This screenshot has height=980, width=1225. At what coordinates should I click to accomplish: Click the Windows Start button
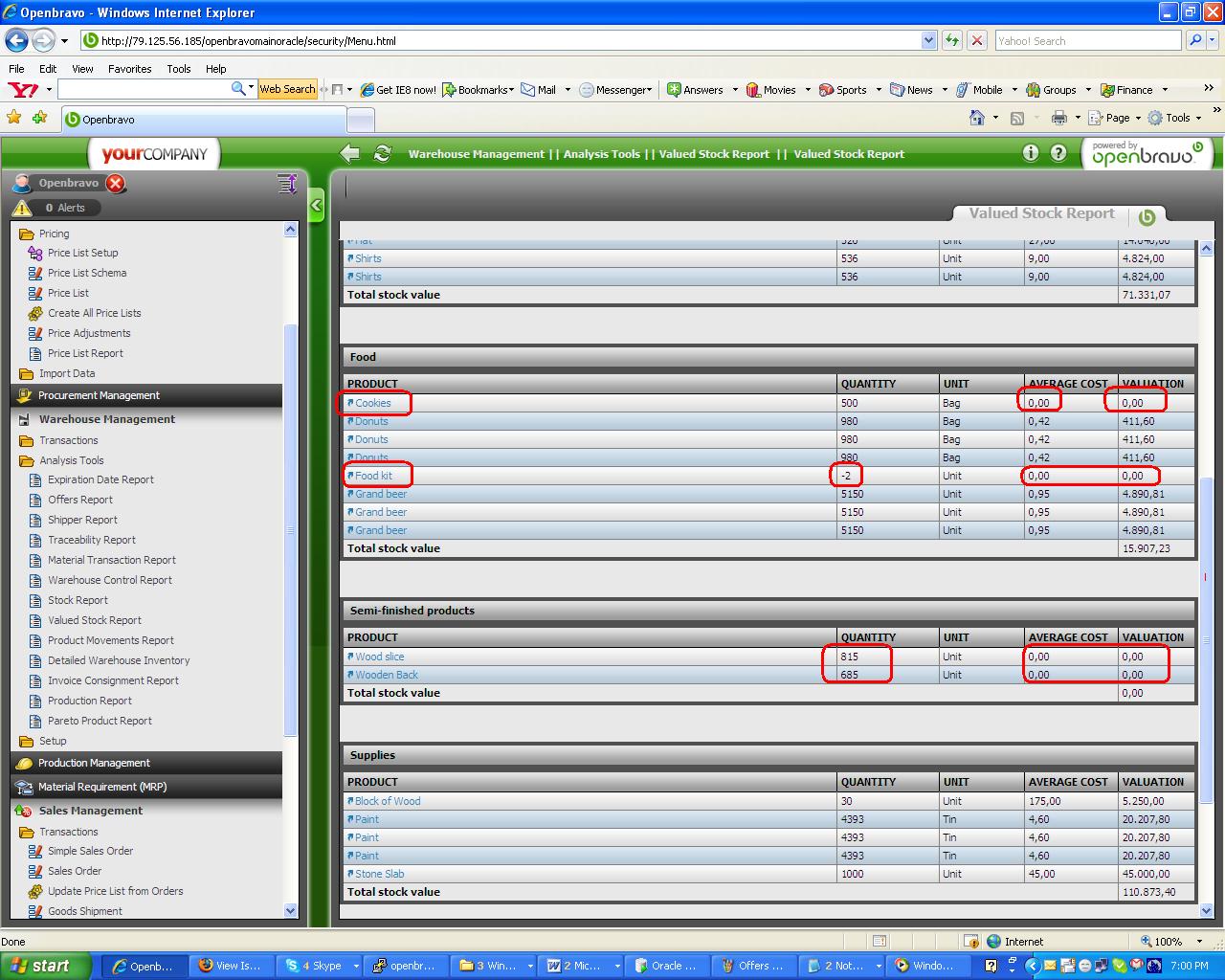[44, 966]
